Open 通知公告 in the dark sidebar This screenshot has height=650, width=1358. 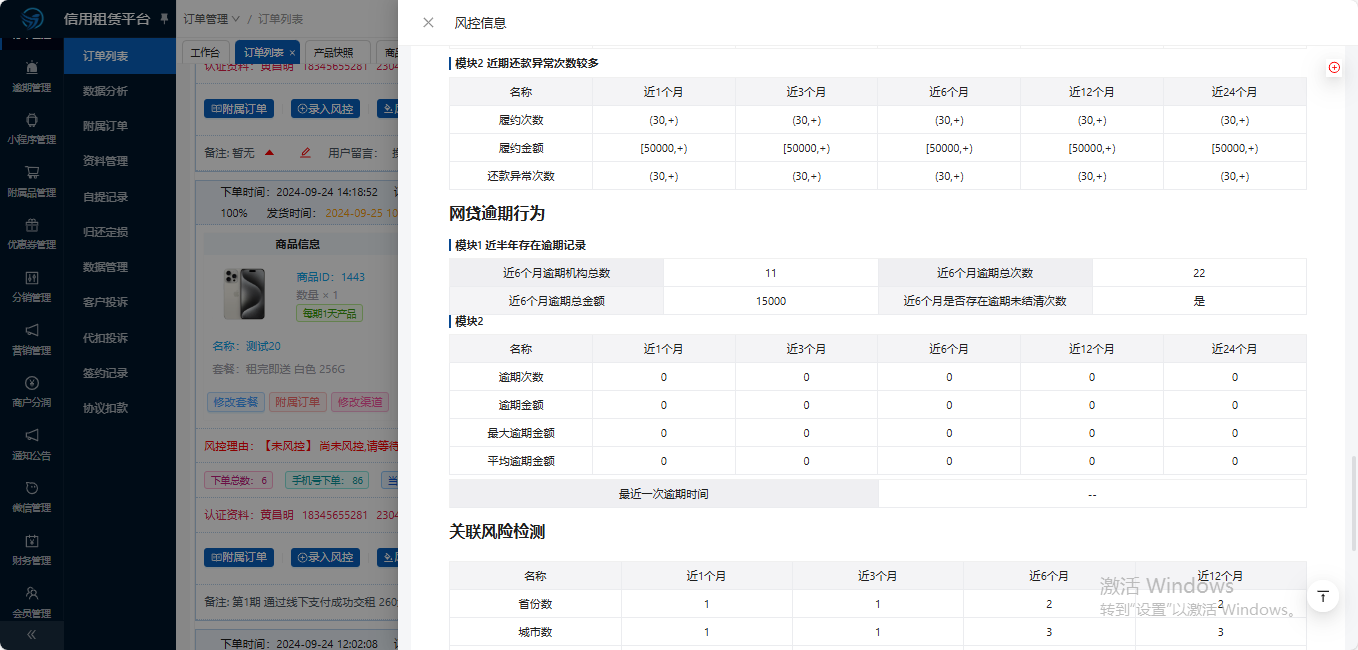(32, 444)
